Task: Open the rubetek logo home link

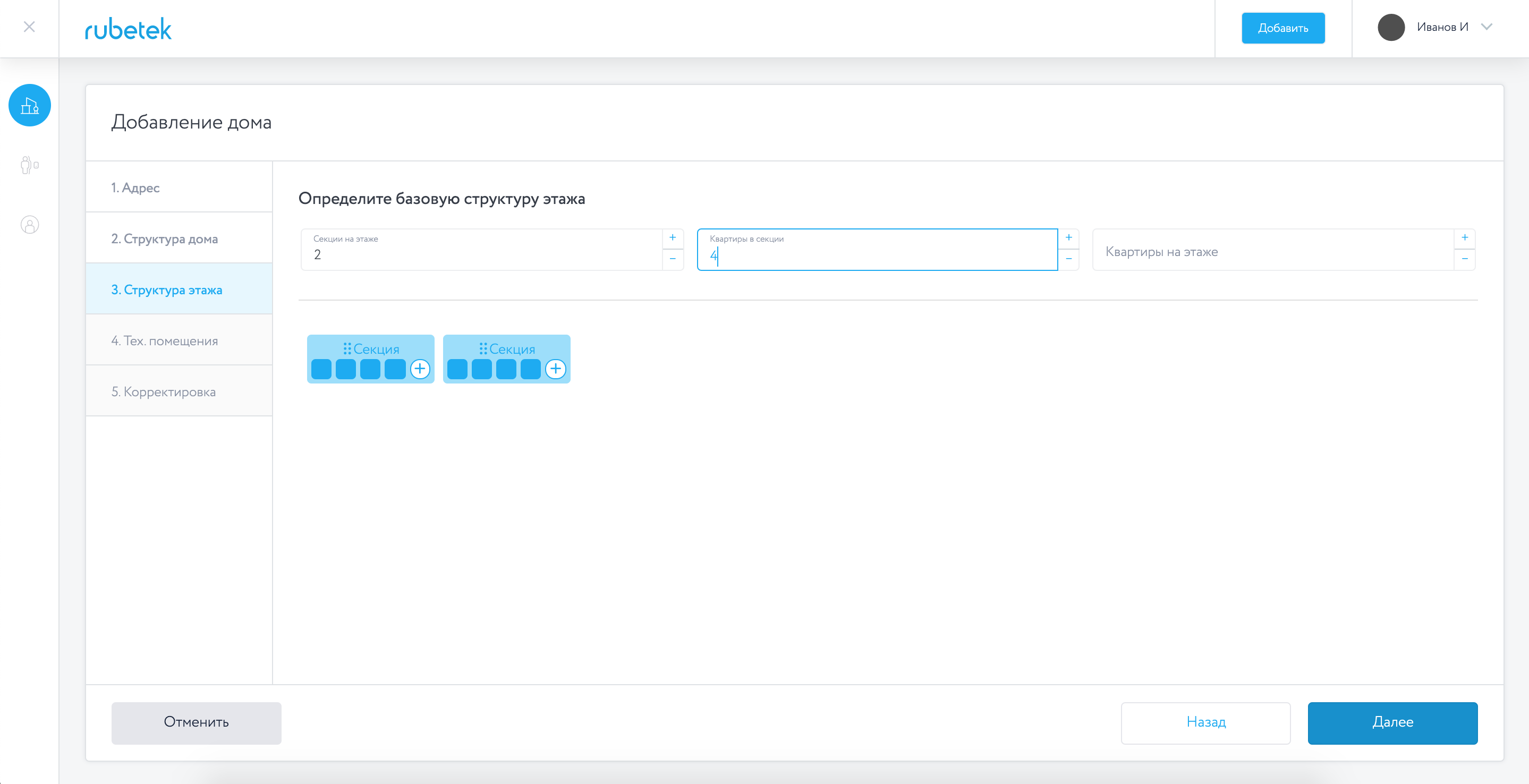Action: [x=128, y=29]
